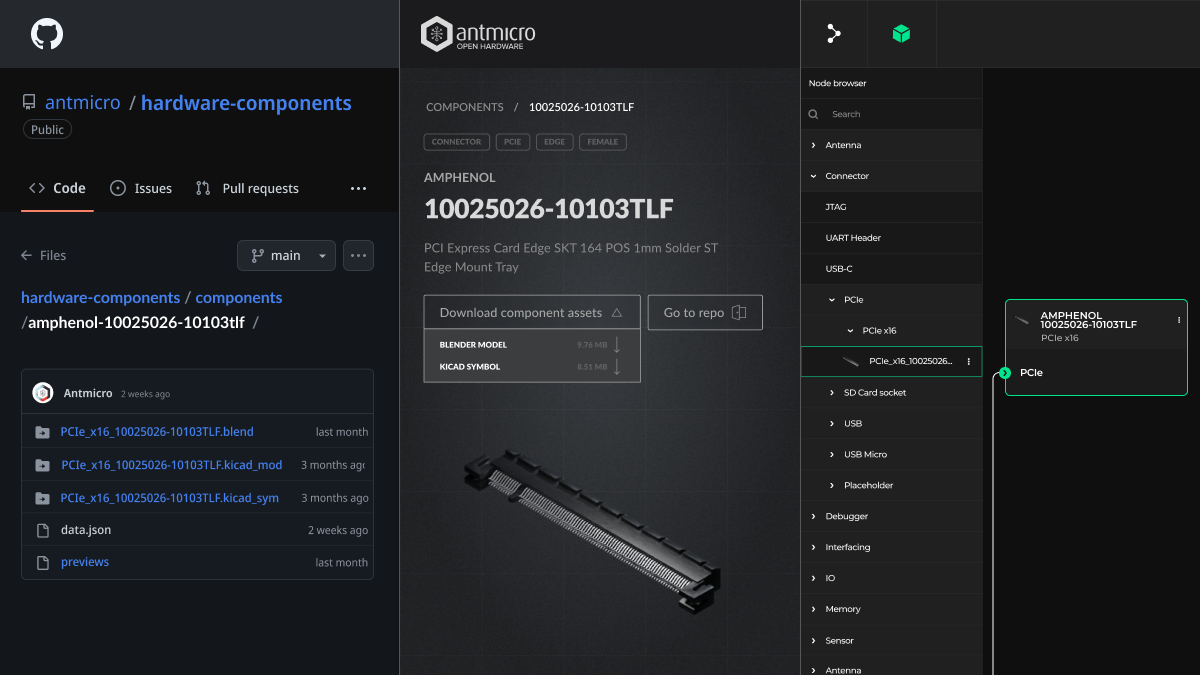Viewport: 1200px width, 675px height.
Task: Open the kebab menu on PCIe_x16 node item
Action: (x=967, y=361)
